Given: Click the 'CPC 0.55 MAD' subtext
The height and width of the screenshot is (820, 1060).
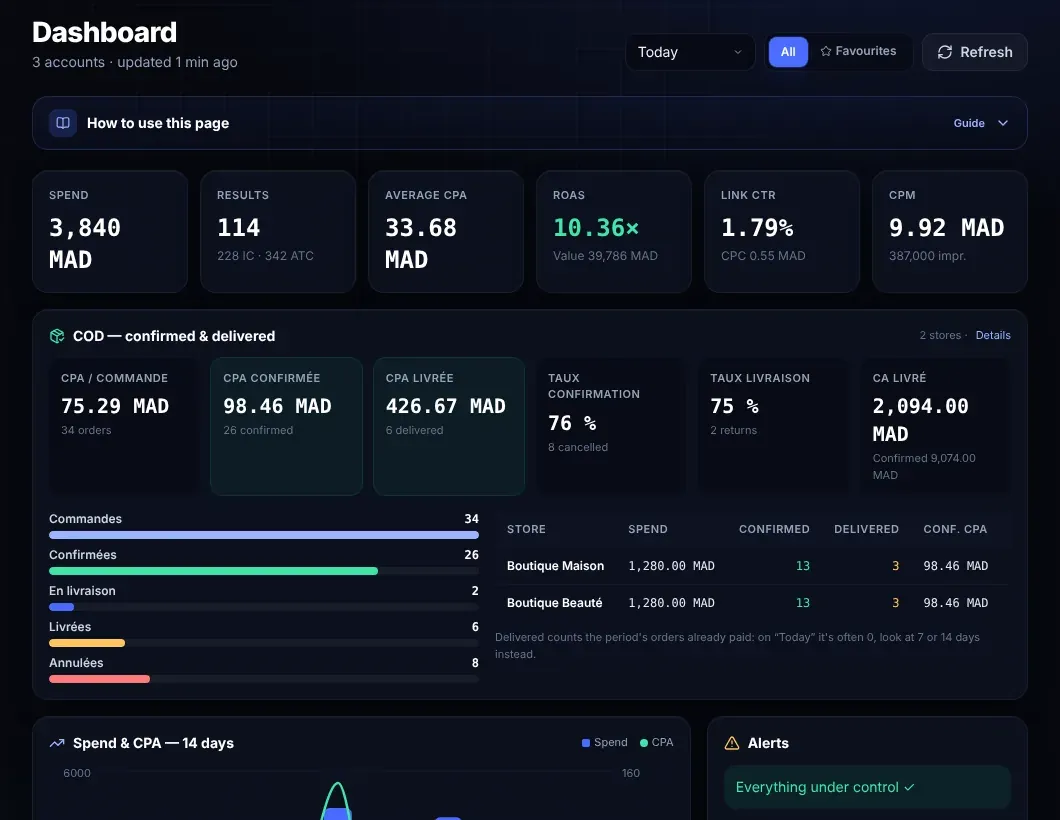Looking at the screenshot, I should point(763,256).
